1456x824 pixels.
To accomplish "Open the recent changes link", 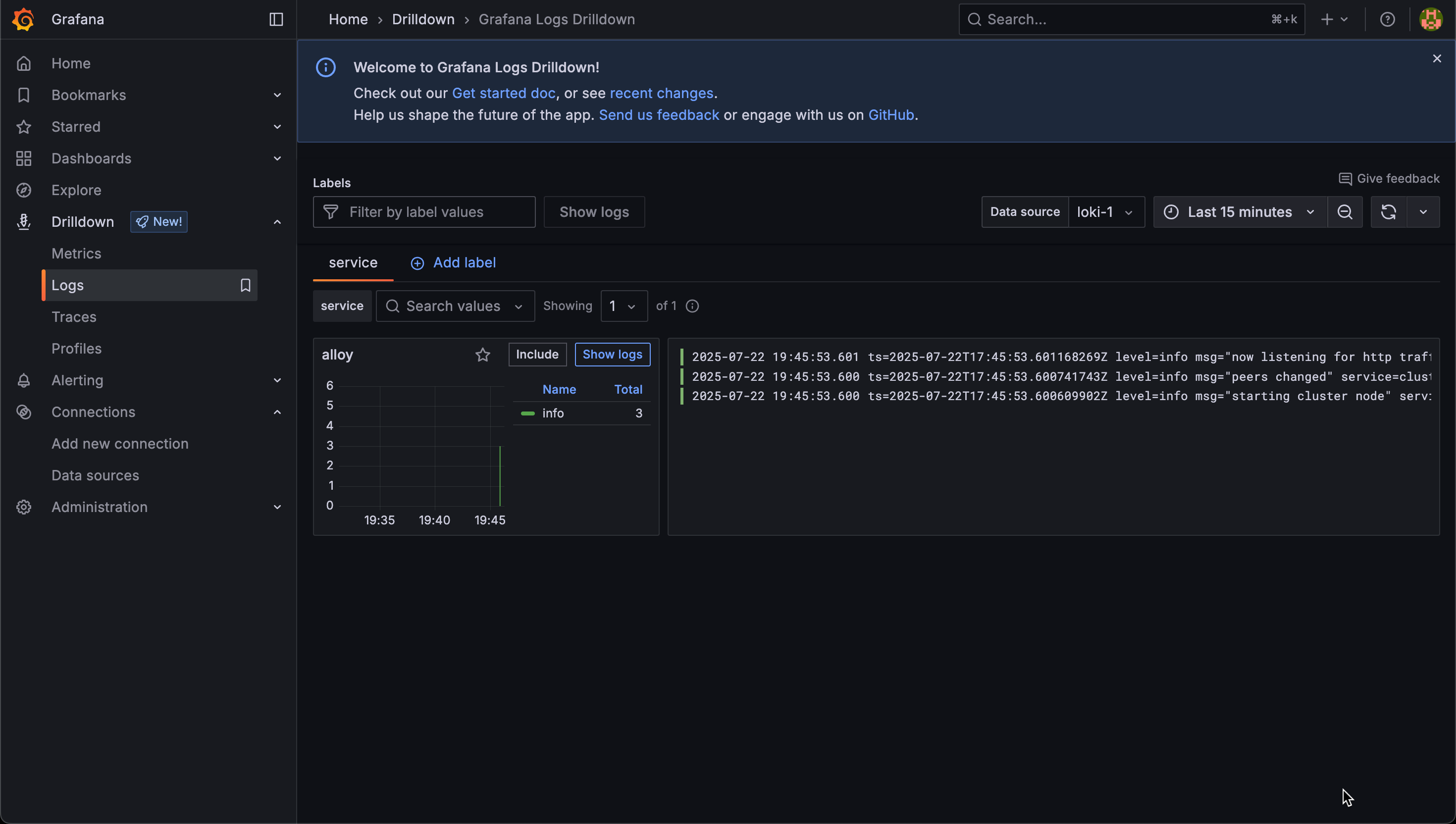I will [662, 93].
